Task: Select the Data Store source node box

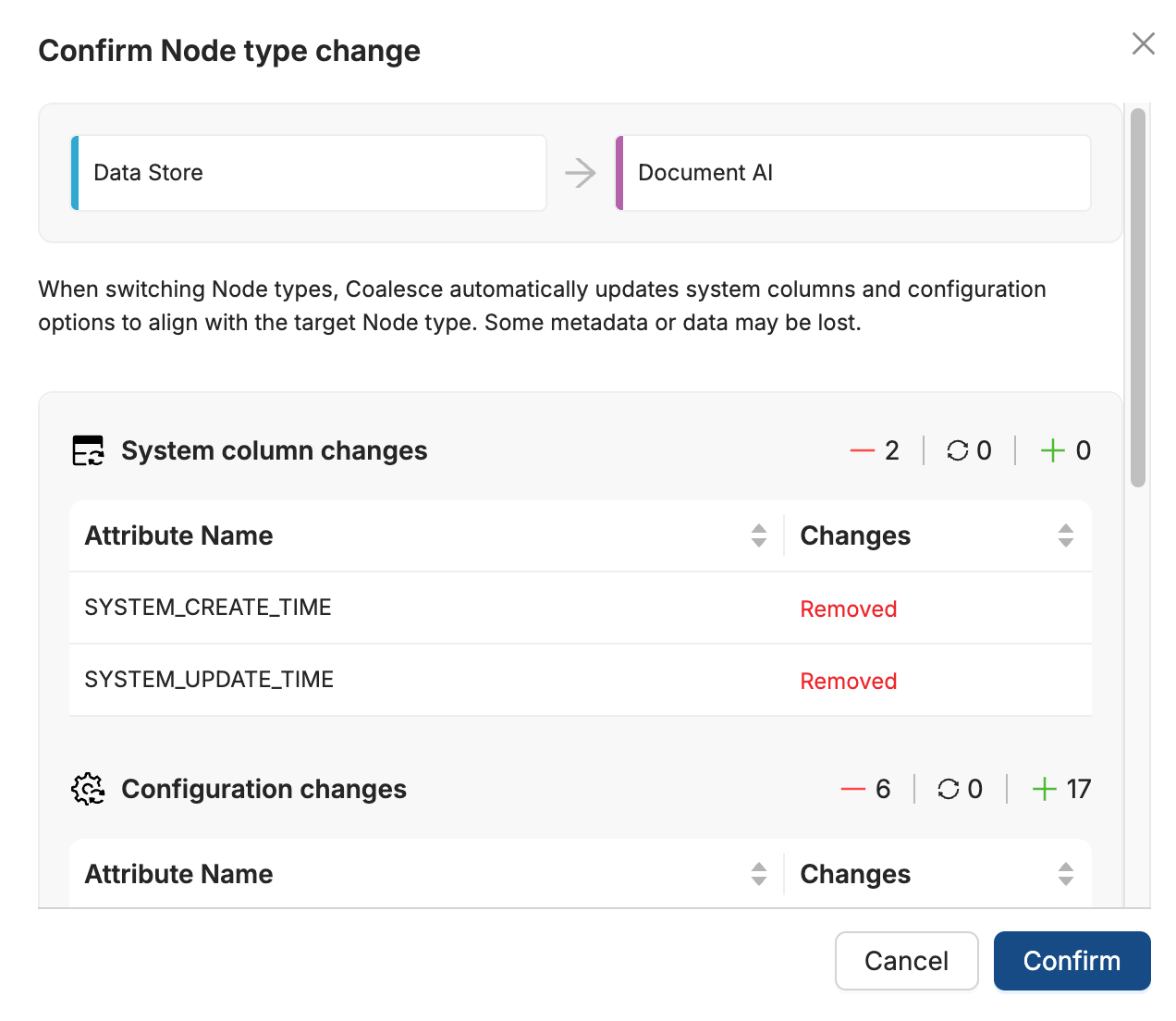Action: pyautogui.click(x=309, y=173)
